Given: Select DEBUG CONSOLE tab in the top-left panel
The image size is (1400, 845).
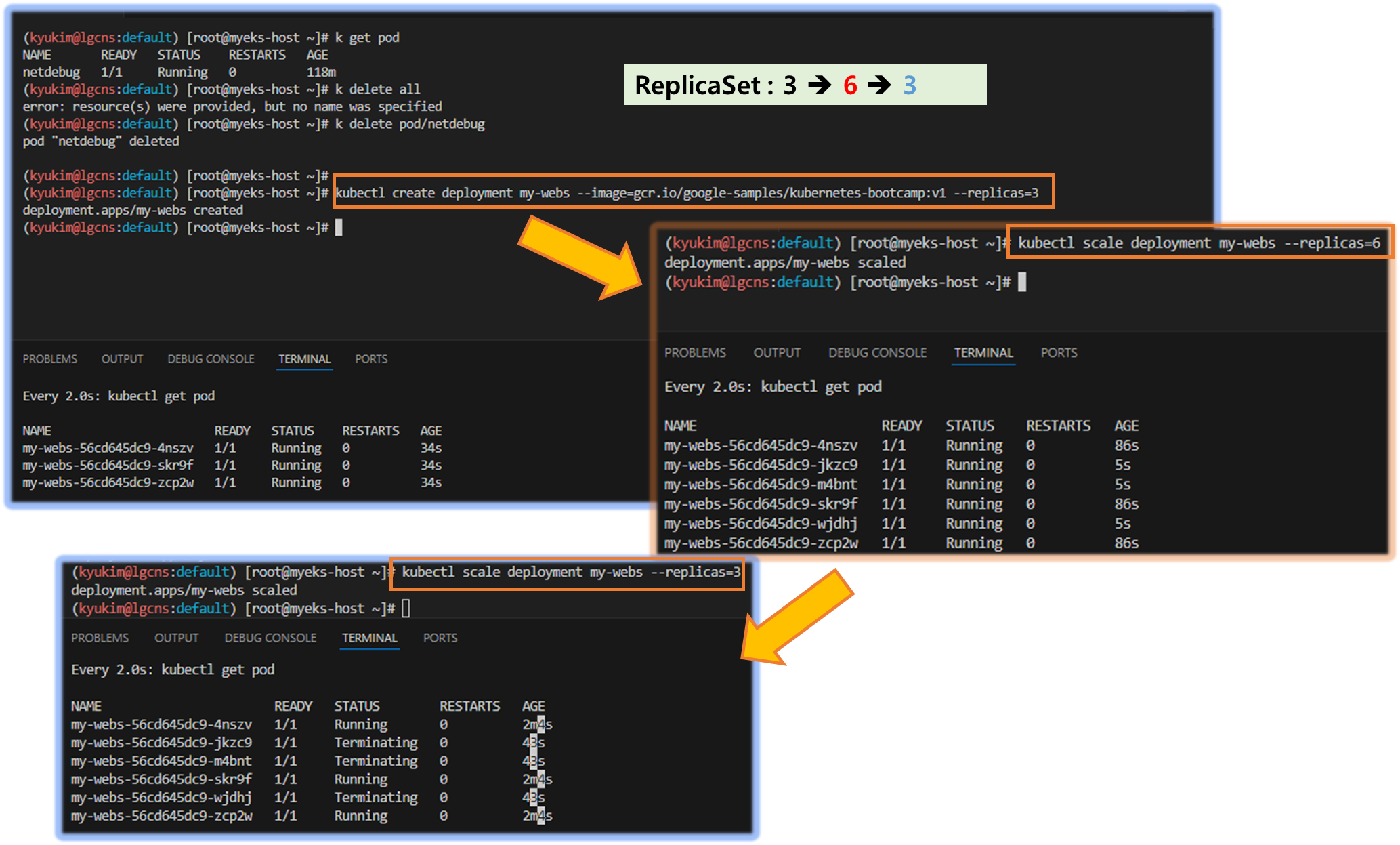Looking at the screenshot, I should click(x=211, y=359).
